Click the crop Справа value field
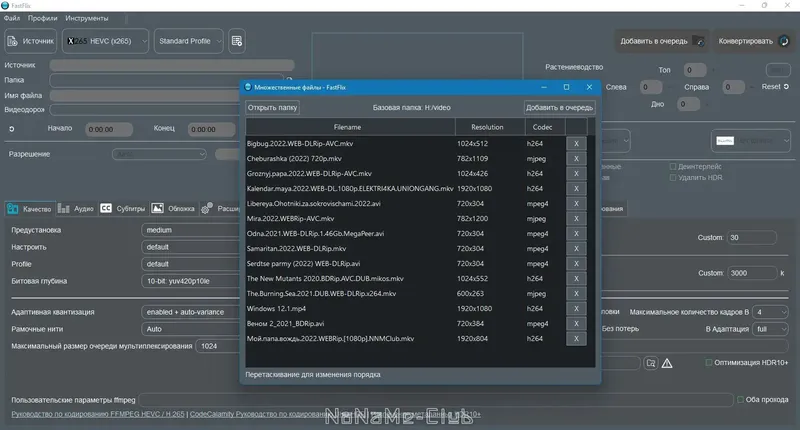Viewport: 800px width, 430px height. (x=734, y=87)
